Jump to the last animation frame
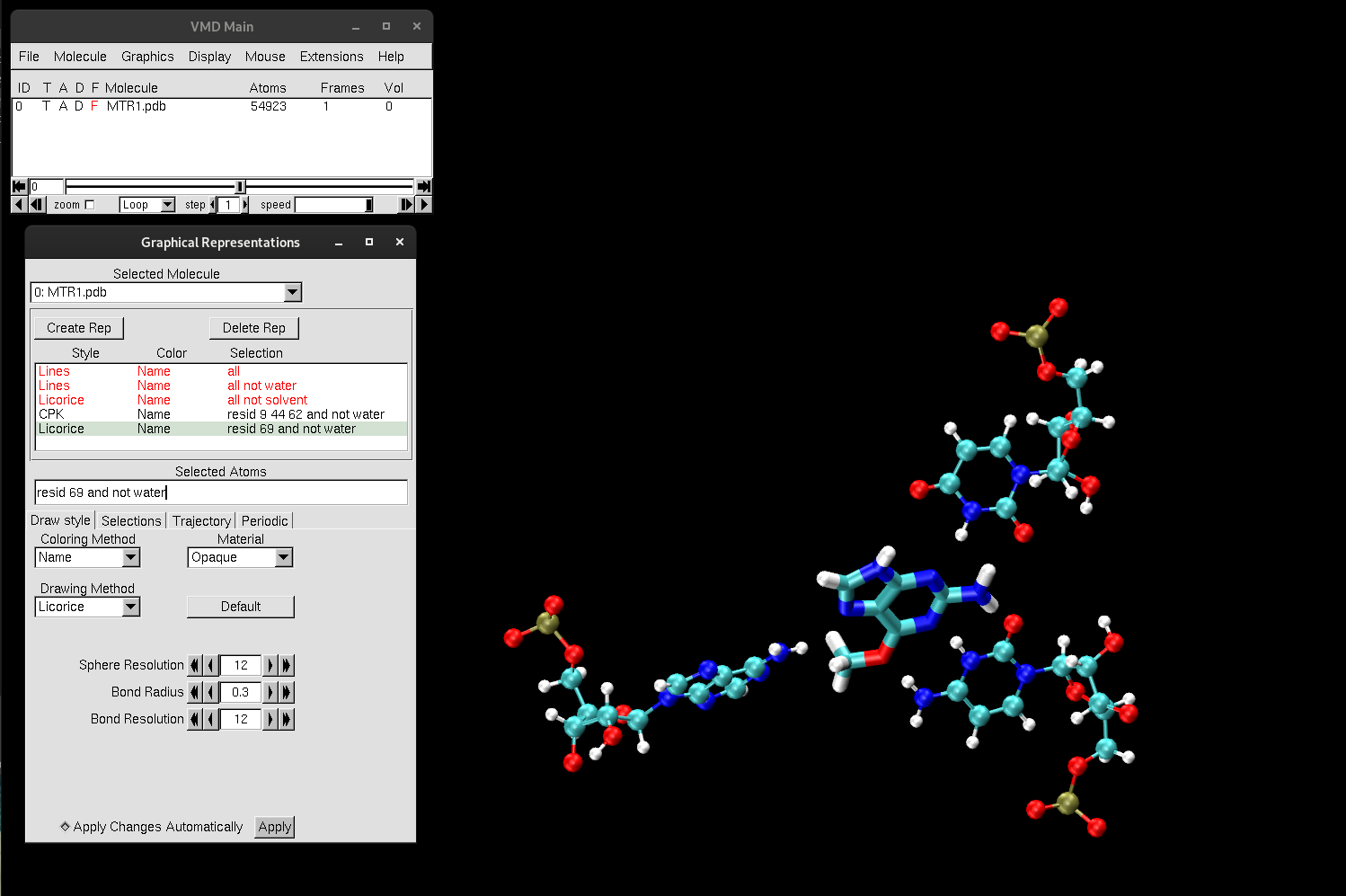Image resolution: width=1346 pixels, height=896 pixels. click(423, 187)
